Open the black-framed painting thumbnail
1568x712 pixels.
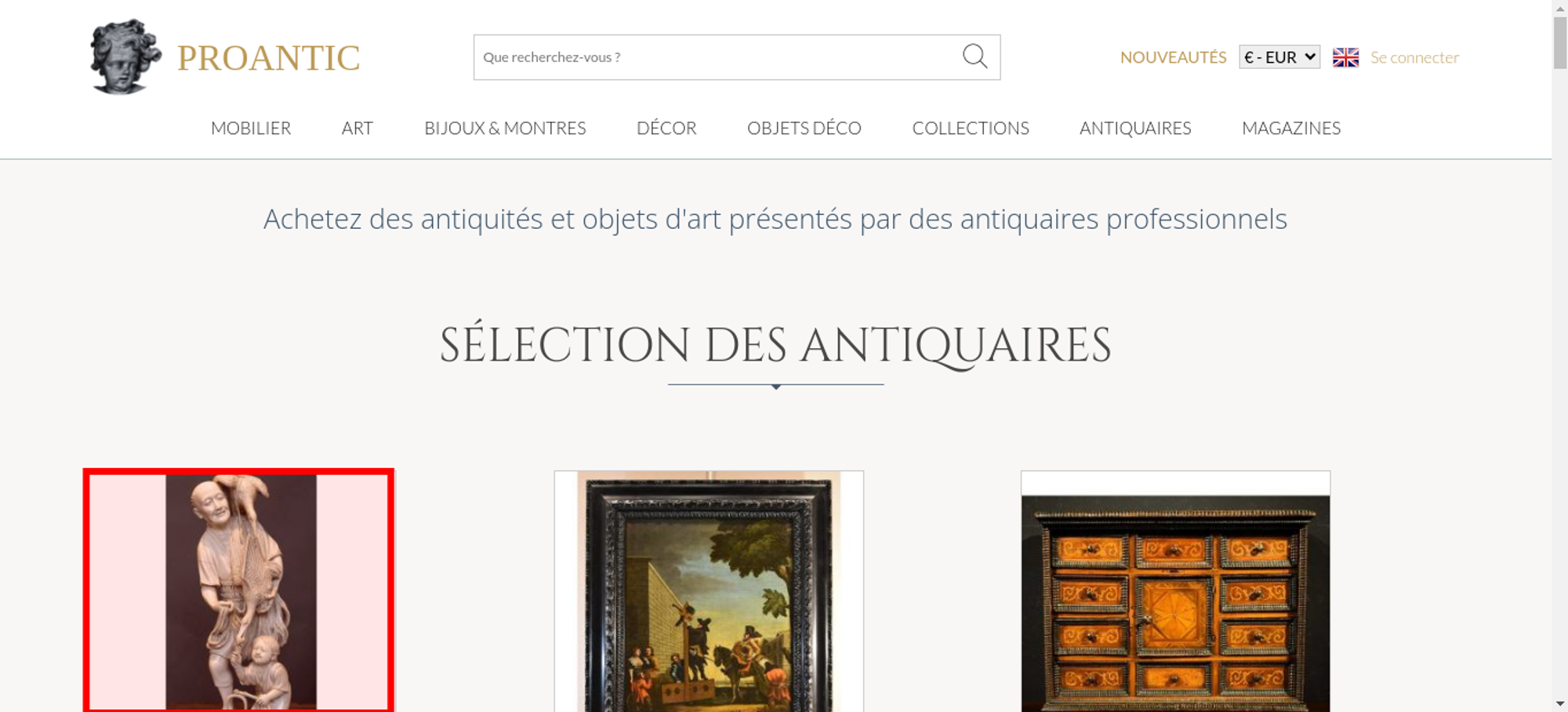pyautogui.click(x=709, y=591)
